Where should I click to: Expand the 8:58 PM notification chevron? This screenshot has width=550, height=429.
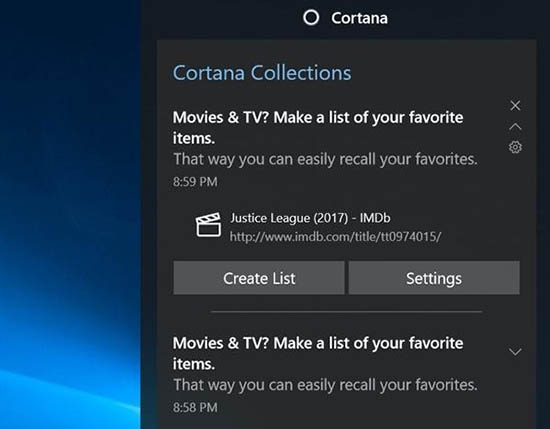(x=515, y=351)
